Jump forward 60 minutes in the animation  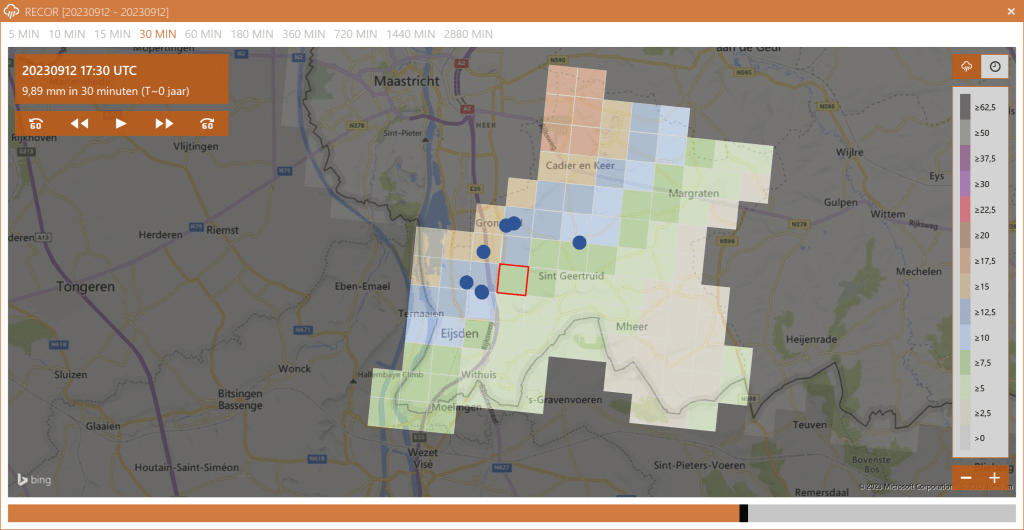[x=207, y=123]
